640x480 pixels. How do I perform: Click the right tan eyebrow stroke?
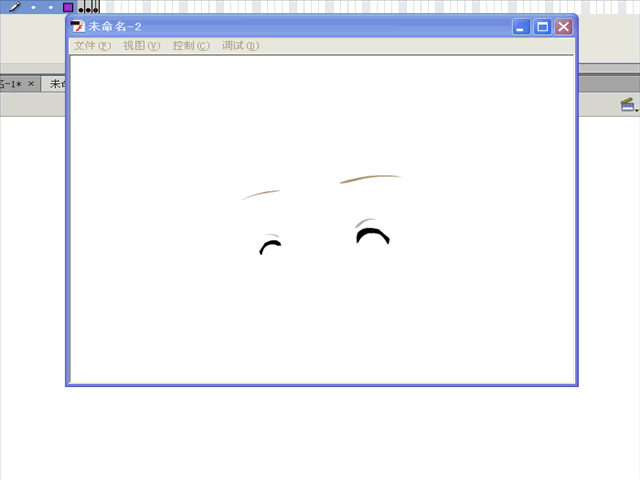coord(370,179)
